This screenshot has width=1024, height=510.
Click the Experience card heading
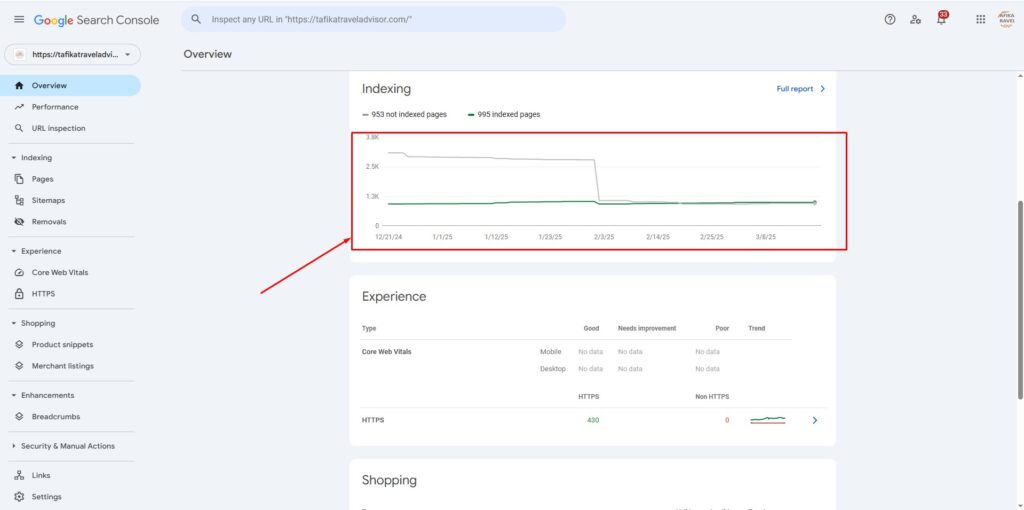tap(394, 296)
